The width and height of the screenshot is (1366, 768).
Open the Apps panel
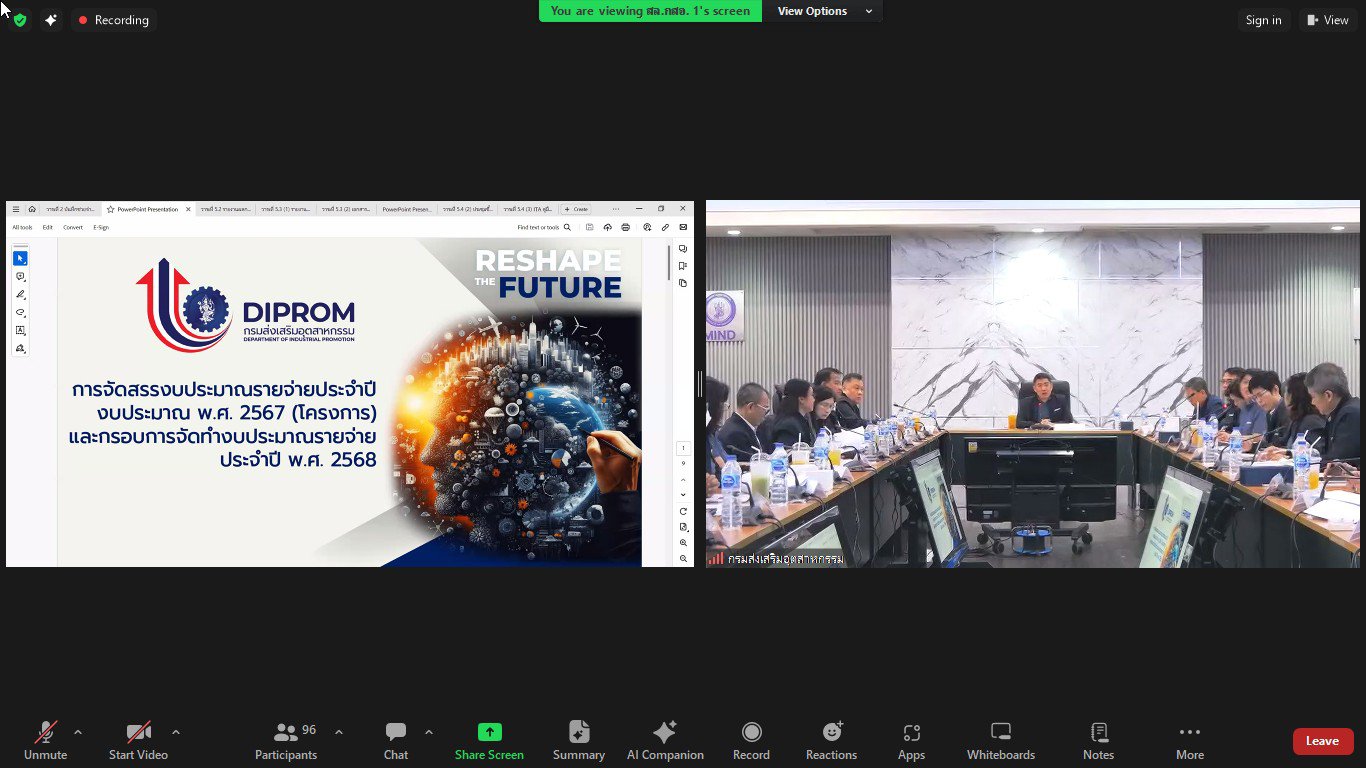pyautogui.click(x=911, y=741)
